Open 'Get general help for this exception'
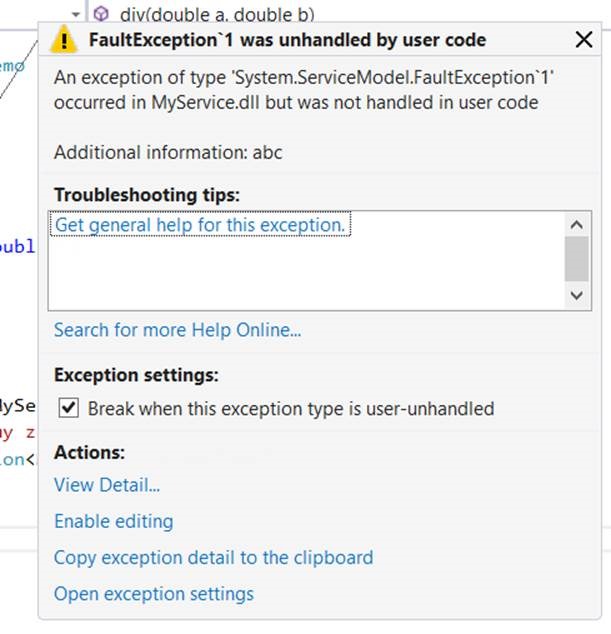The image size is (611, 634). coord(200,225)
